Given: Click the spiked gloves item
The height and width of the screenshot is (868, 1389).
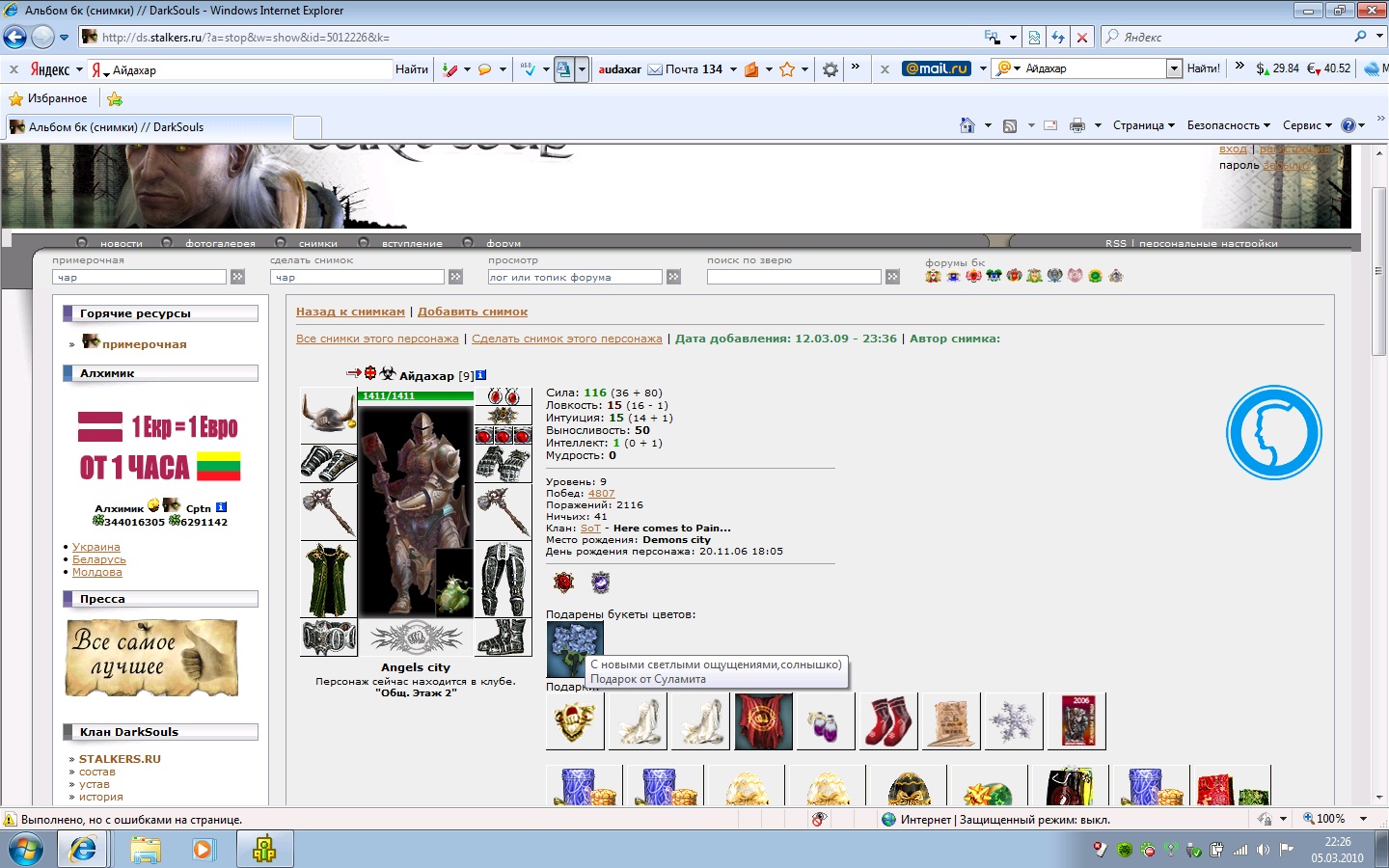Looking at the screenshot, I should (504, 463).
